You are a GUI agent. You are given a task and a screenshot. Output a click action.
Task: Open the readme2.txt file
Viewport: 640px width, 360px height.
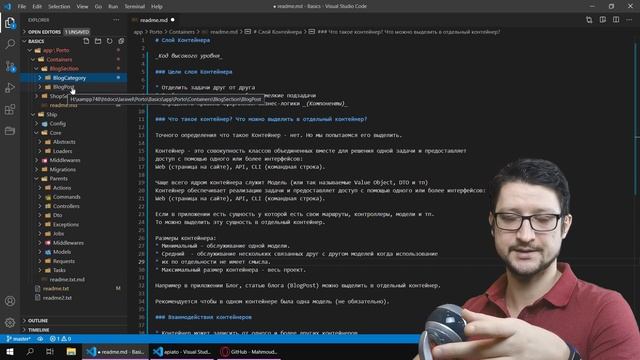tap(57, 298)
